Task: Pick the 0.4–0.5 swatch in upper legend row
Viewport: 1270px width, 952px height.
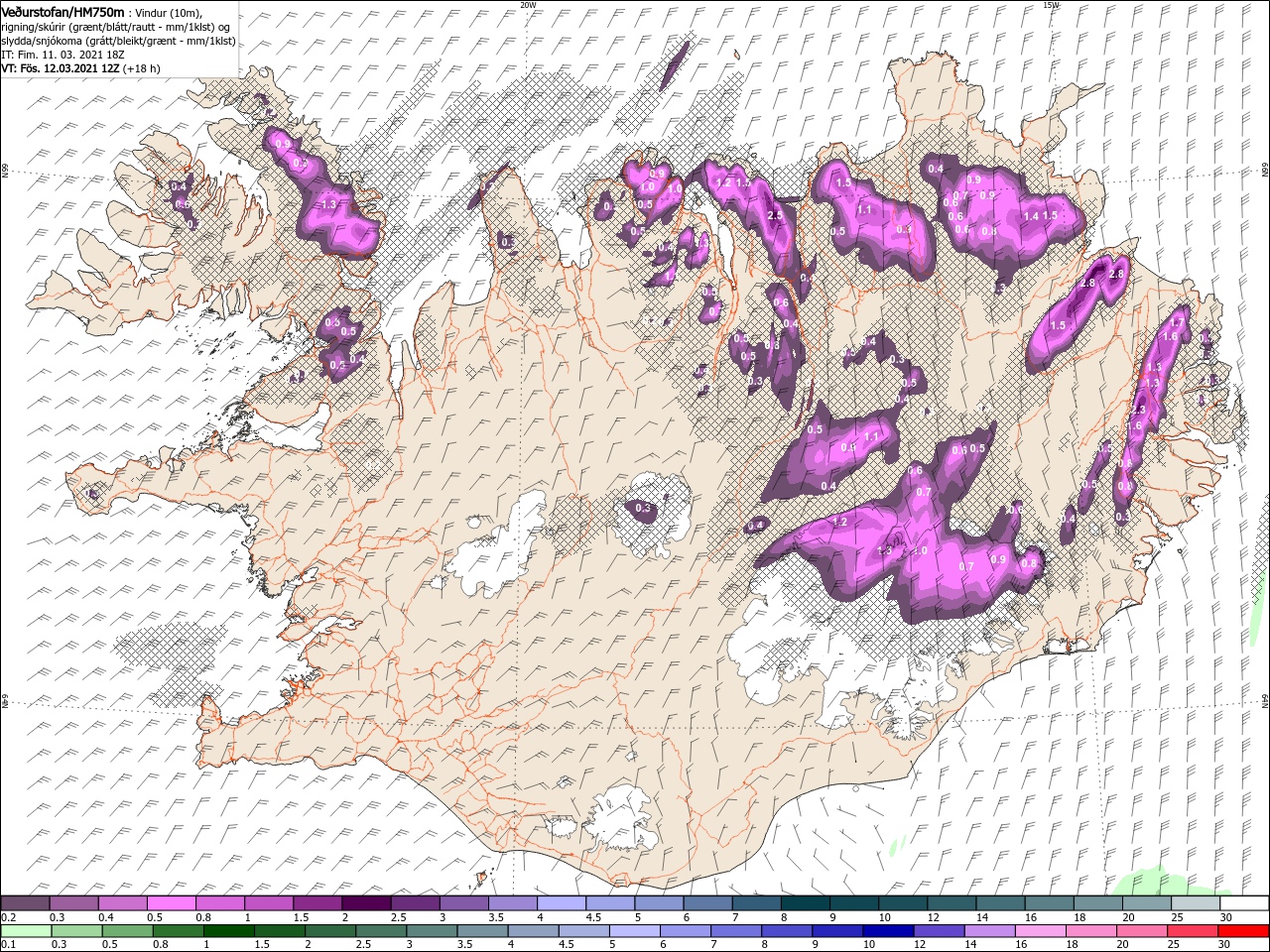Action: [123, 903]
